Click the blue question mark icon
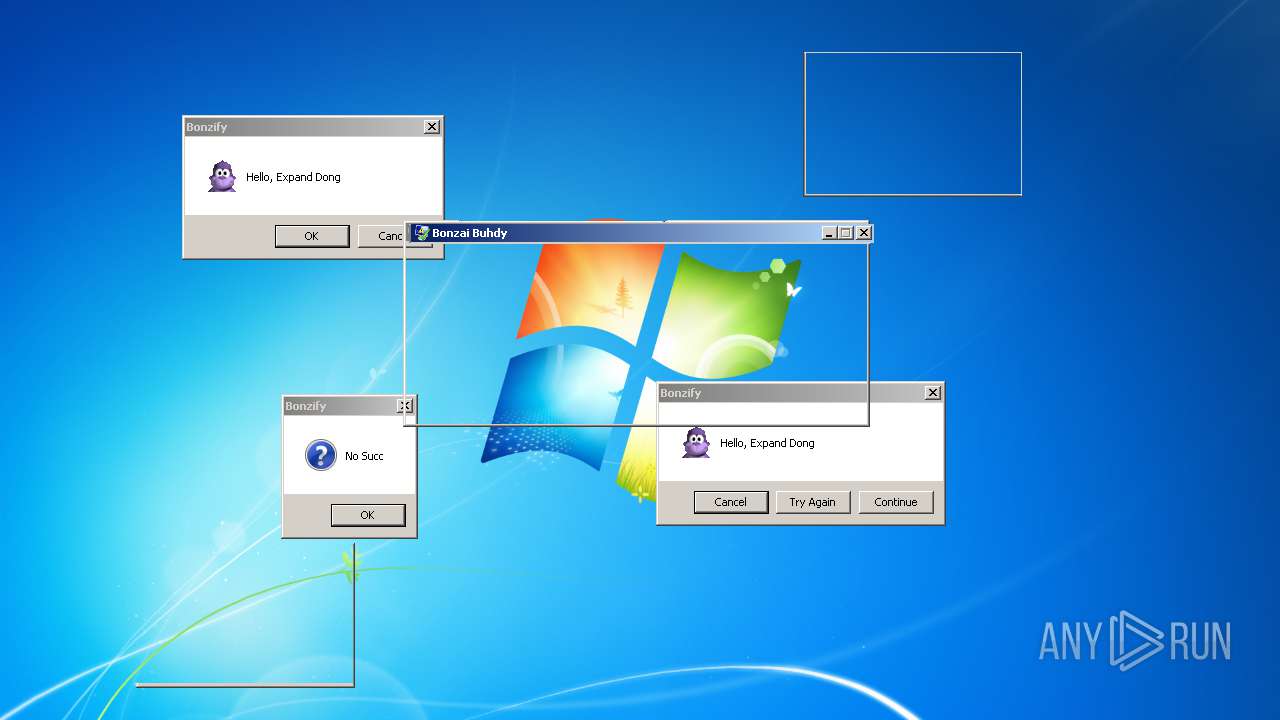Viewport: 1280px width, 720px height. (x=320, y=456)
